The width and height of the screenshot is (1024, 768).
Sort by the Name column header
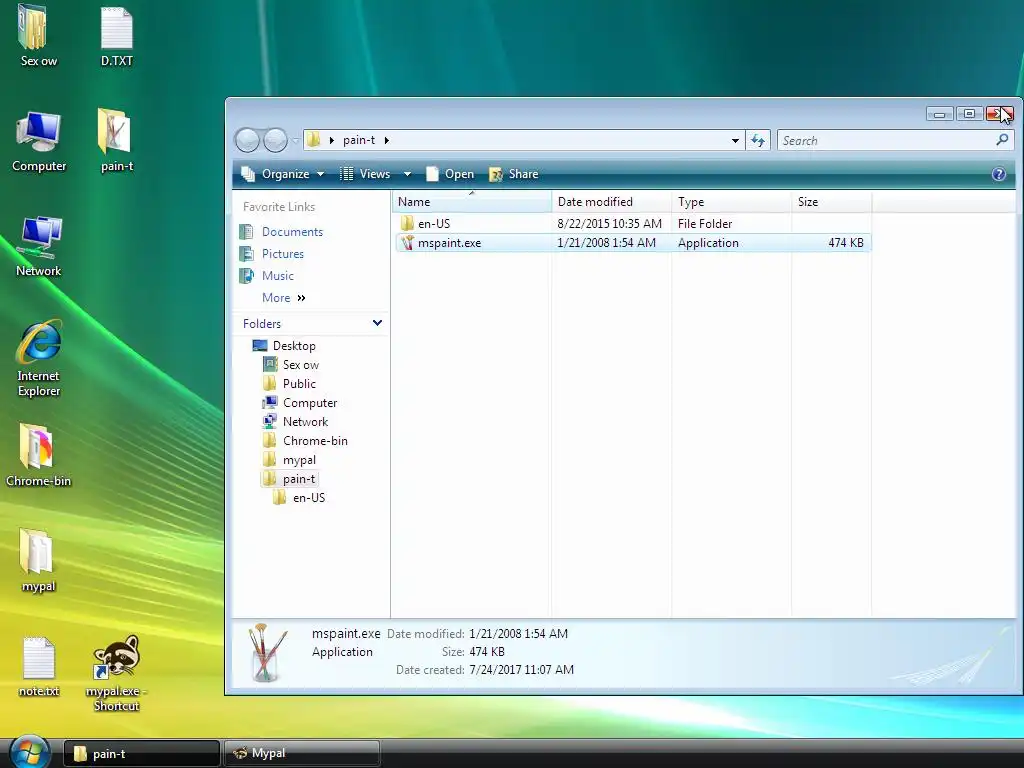click(472, 202)
